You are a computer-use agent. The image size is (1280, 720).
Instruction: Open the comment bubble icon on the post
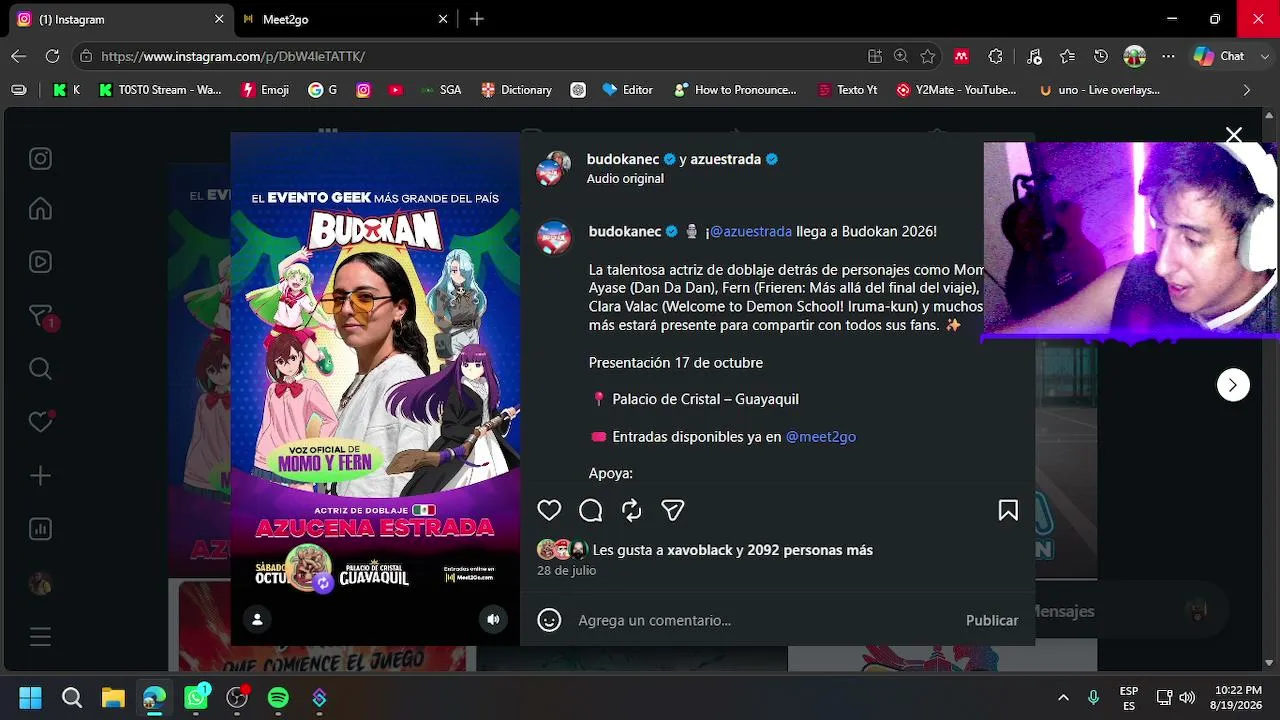coord(591,511)
